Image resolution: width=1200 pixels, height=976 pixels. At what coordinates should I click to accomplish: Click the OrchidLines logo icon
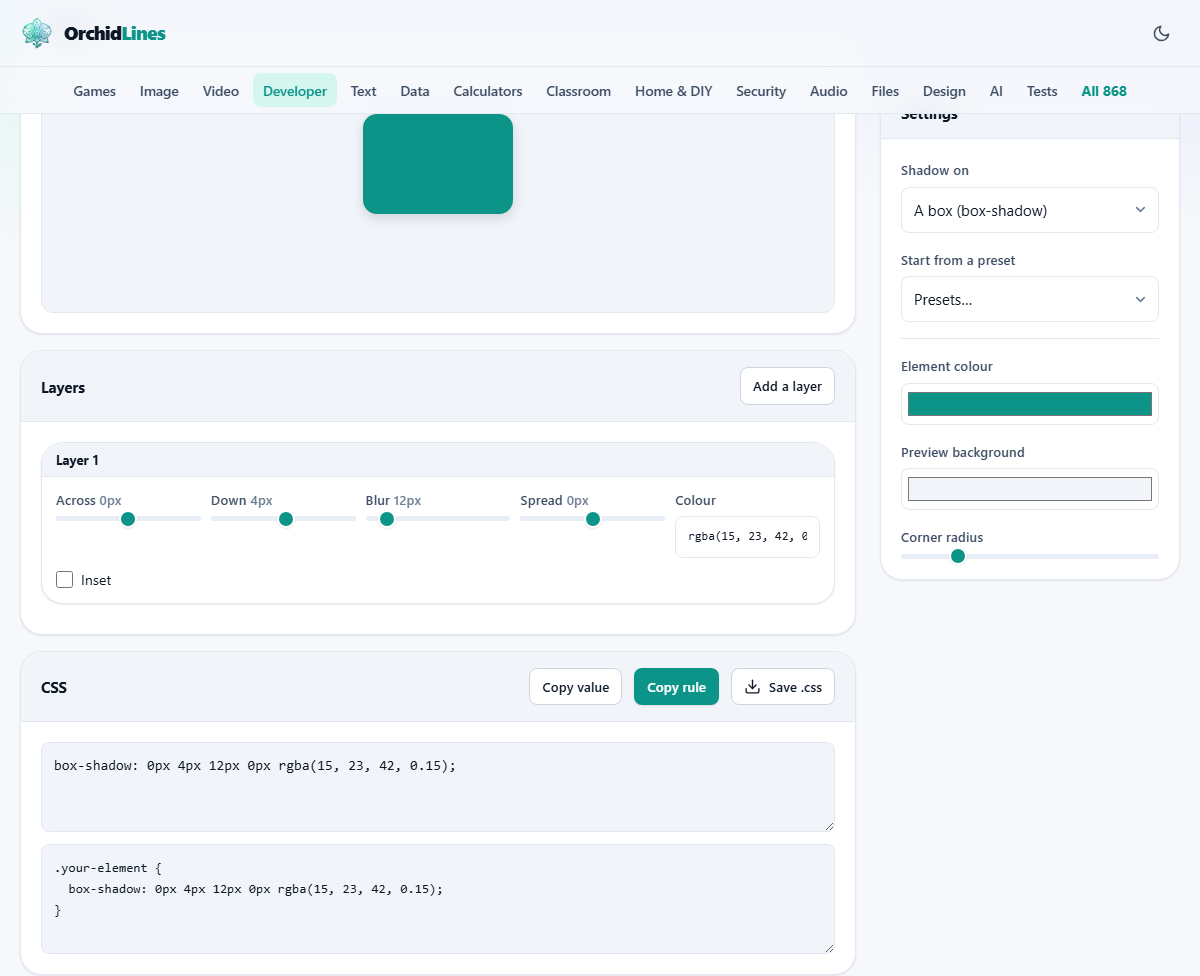[37, 33]
